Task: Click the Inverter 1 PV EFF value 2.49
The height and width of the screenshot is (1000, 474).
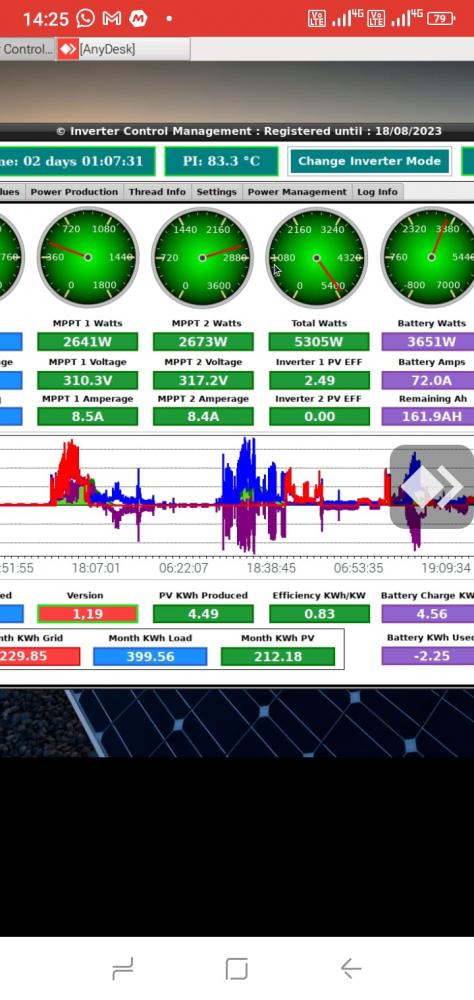Action: (x=319, y=380)
